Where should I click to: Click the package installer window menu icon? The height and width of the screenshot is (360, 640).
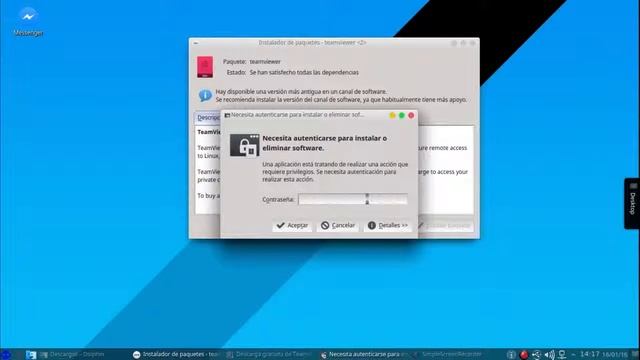tap(196, 43)
